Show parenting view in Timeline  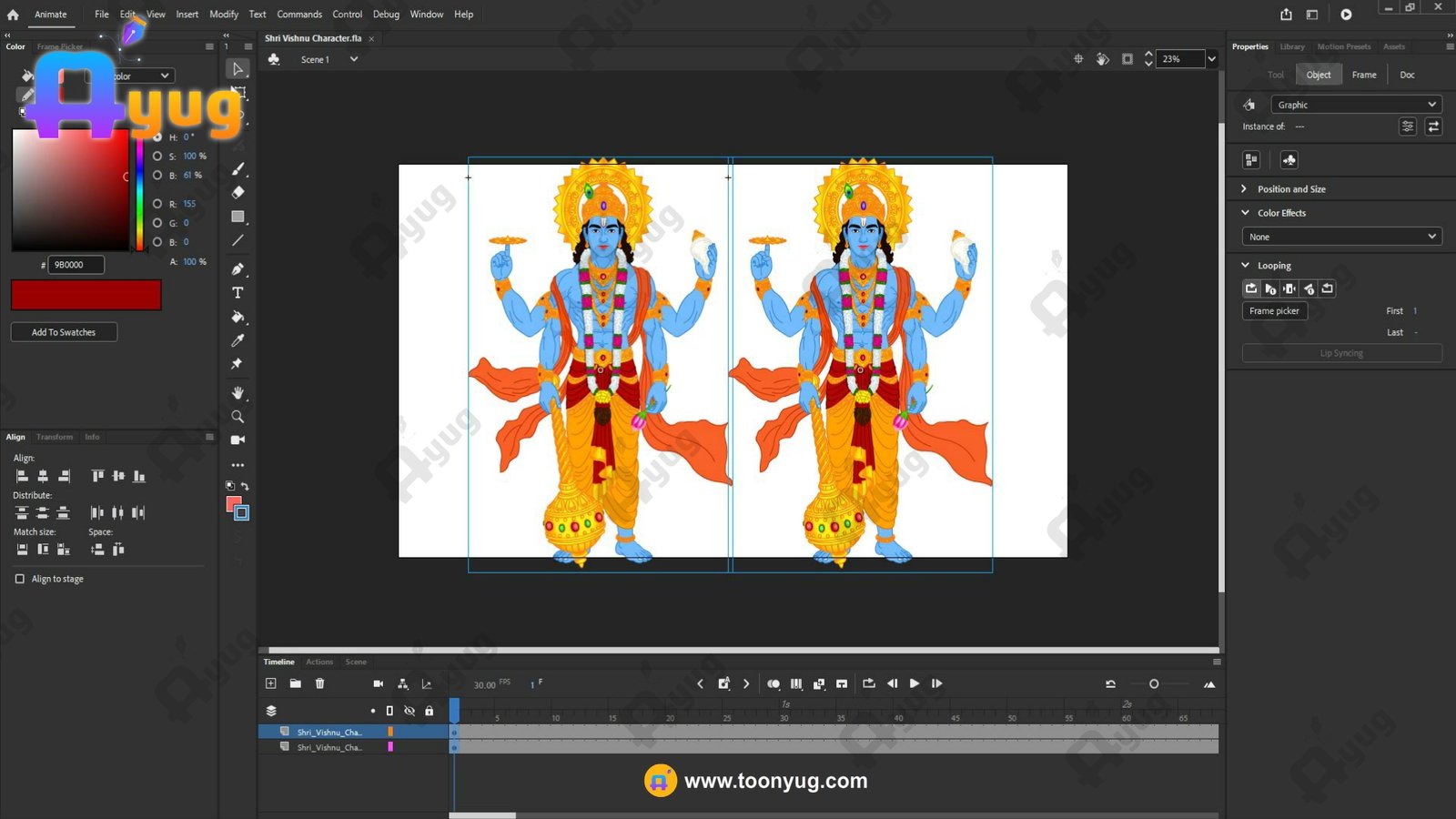402,683
